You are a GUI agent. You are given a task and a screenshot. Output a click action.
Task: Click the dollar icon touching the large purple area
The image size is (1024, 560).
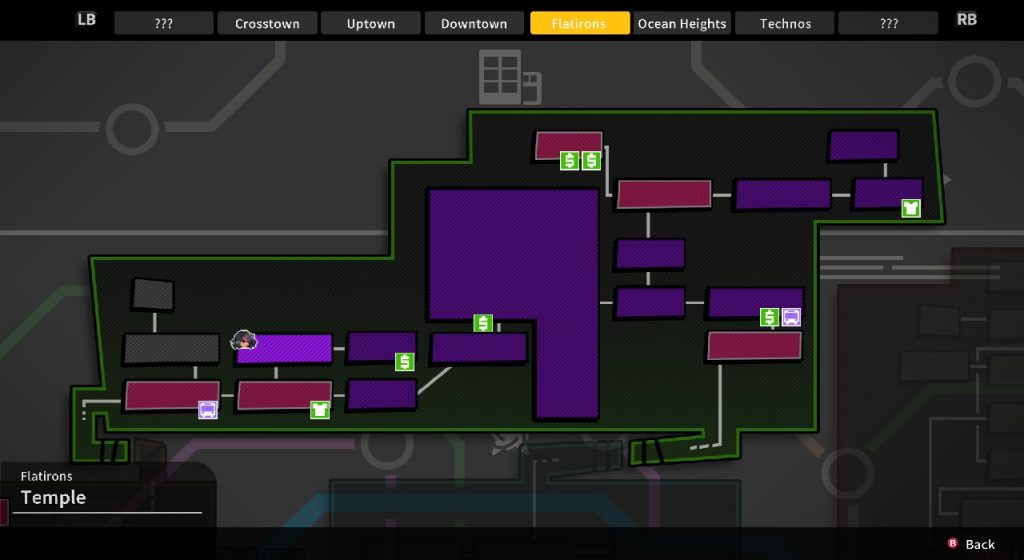pyautogui.click(x=483, y=323)
